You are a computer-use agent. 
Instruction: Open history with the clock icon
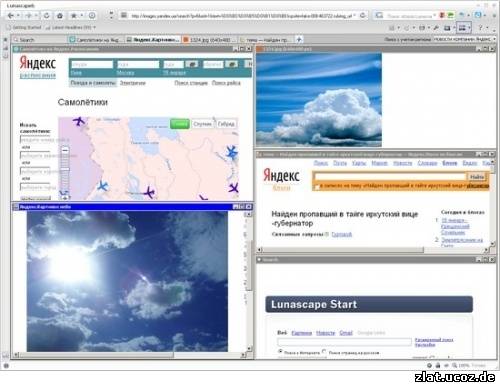[92, 16]
